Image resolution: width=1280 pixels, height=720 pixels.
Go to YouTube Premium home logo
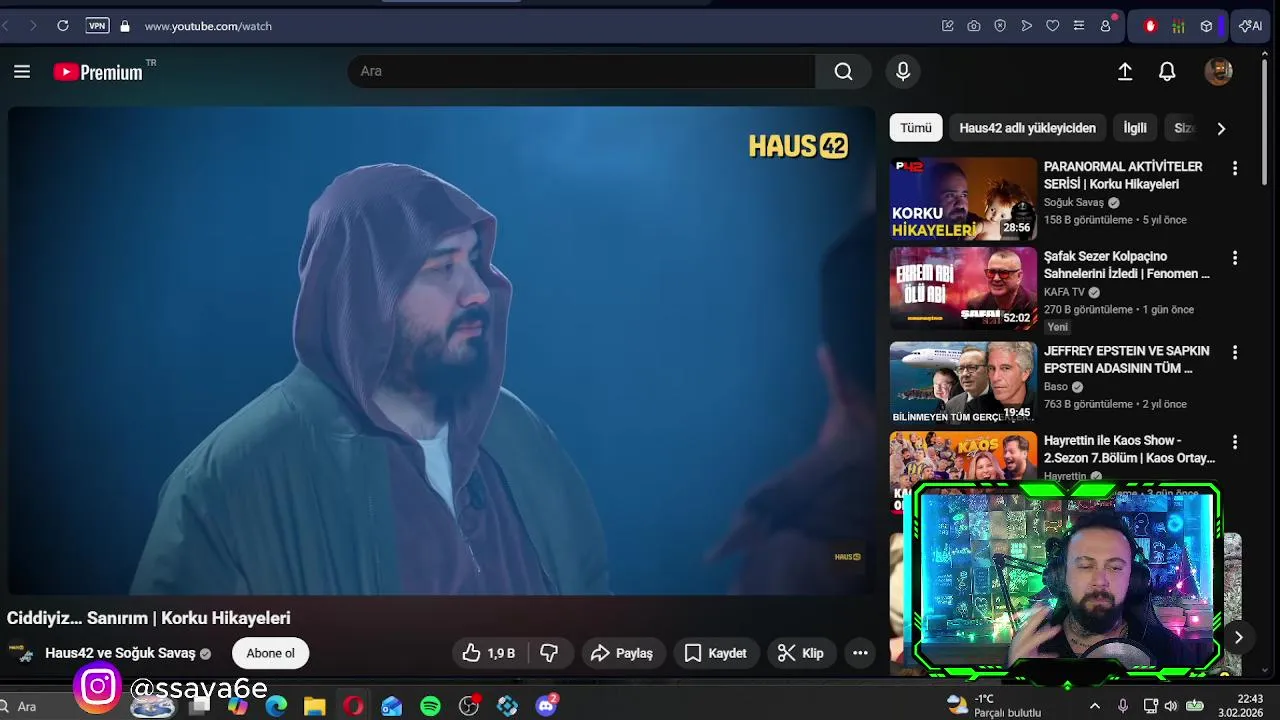pos(98,72)
